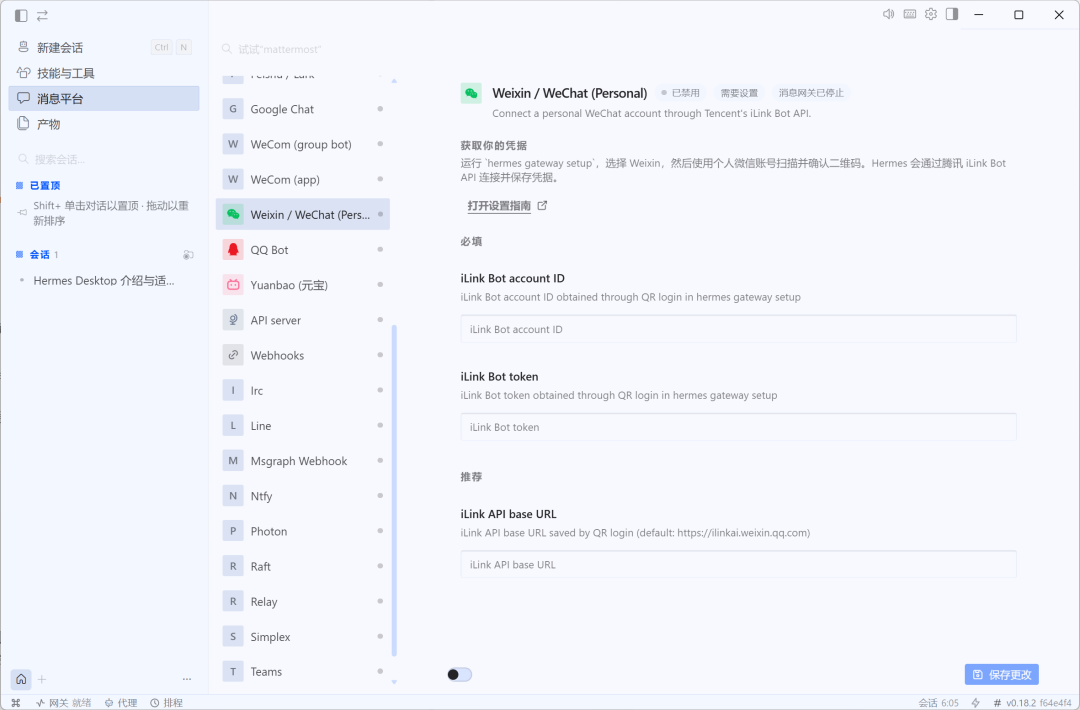Click the QQ Bot penguin icon
The image size is (1080, 710).
click(x=233, y=249)
